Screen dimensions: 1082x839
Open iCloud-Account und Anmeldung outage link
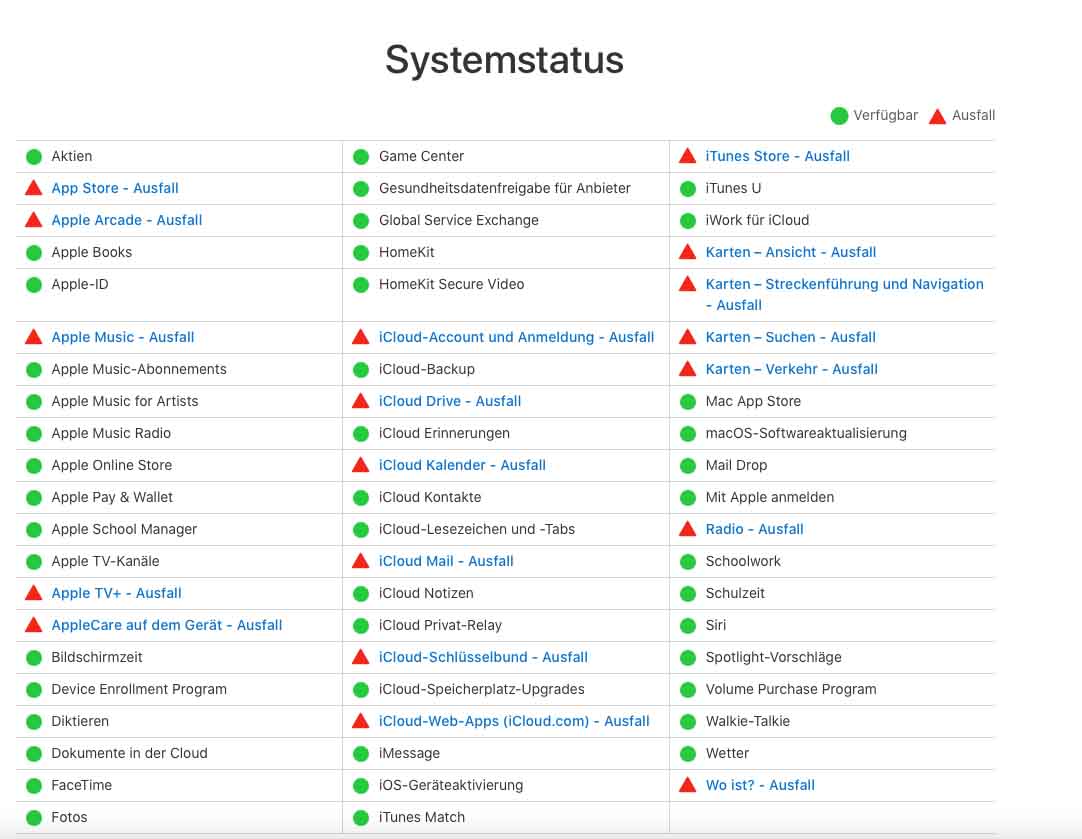coord(516,337)
